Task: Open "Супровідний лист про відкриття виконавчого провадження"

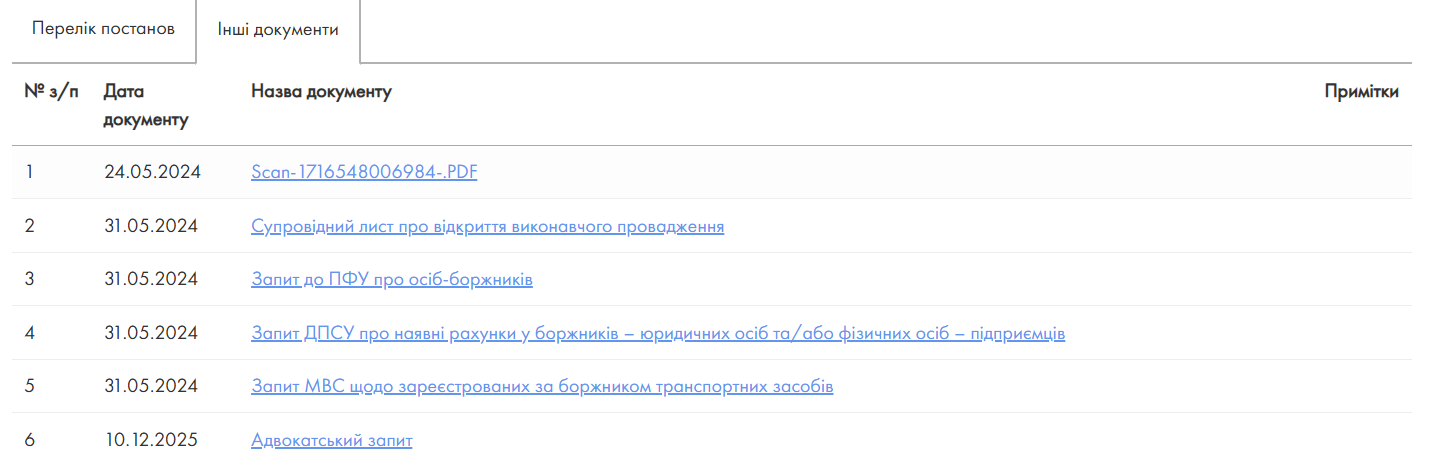Action: 487,226
